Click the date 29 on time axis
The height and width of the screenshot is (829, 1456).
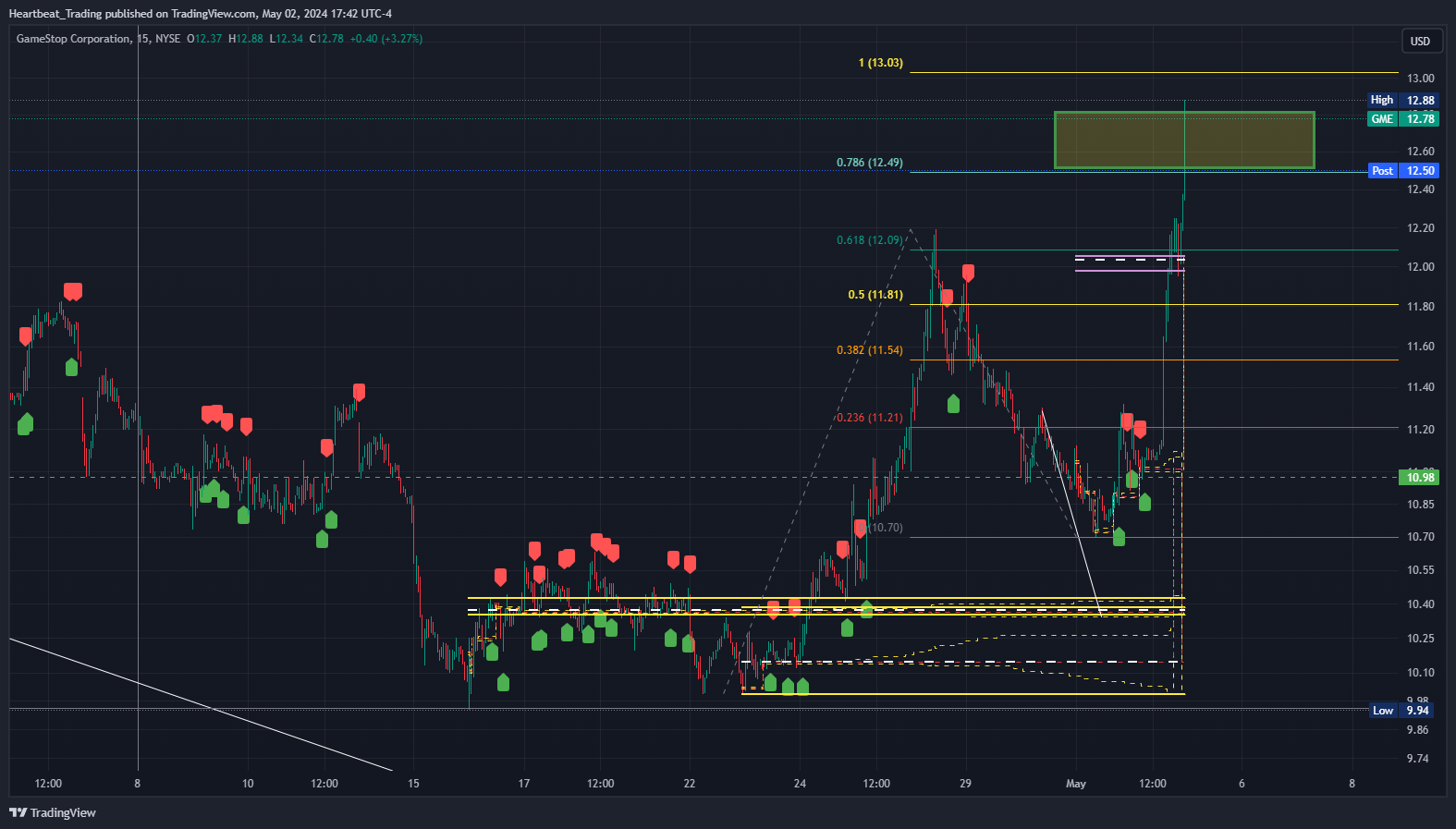(965, 784)
